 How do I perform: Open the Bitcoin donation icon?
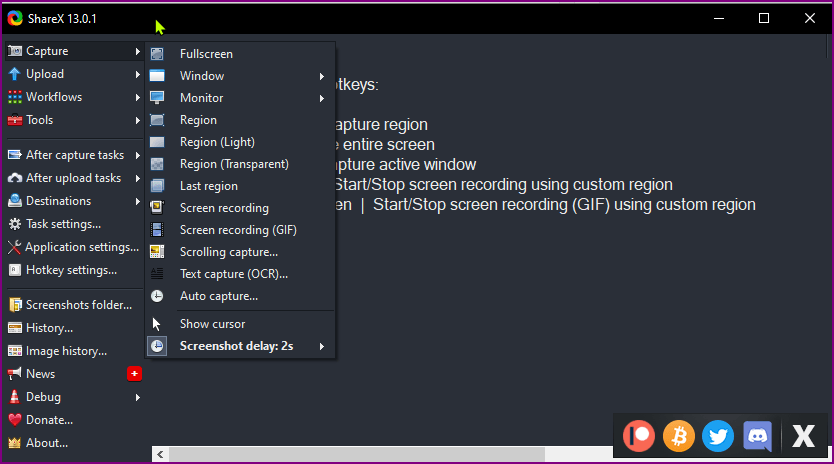[679, 436]
